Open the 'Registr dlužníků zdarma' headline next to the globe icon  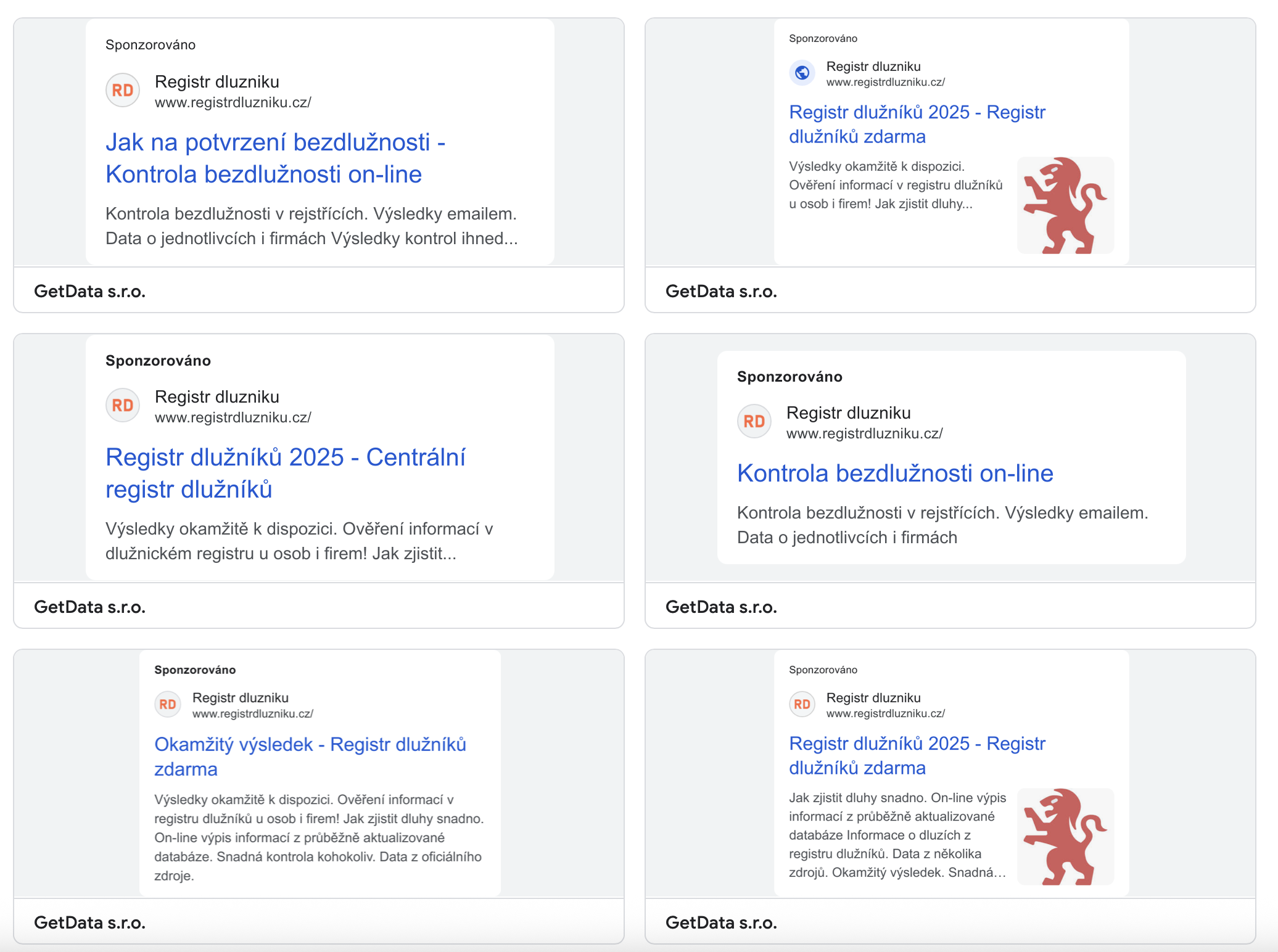917,125
